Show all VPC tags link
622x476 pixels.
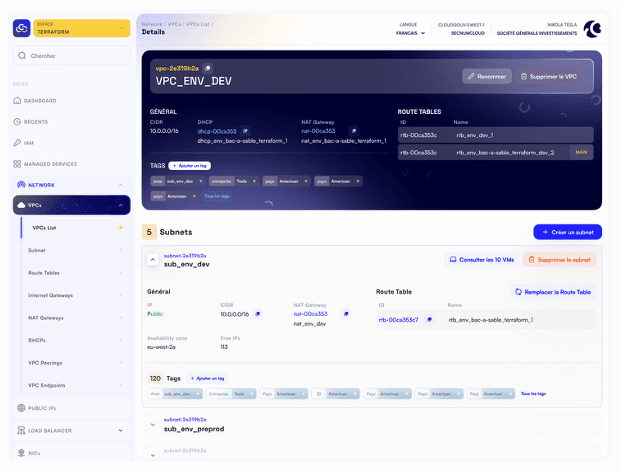click(217, 196)
